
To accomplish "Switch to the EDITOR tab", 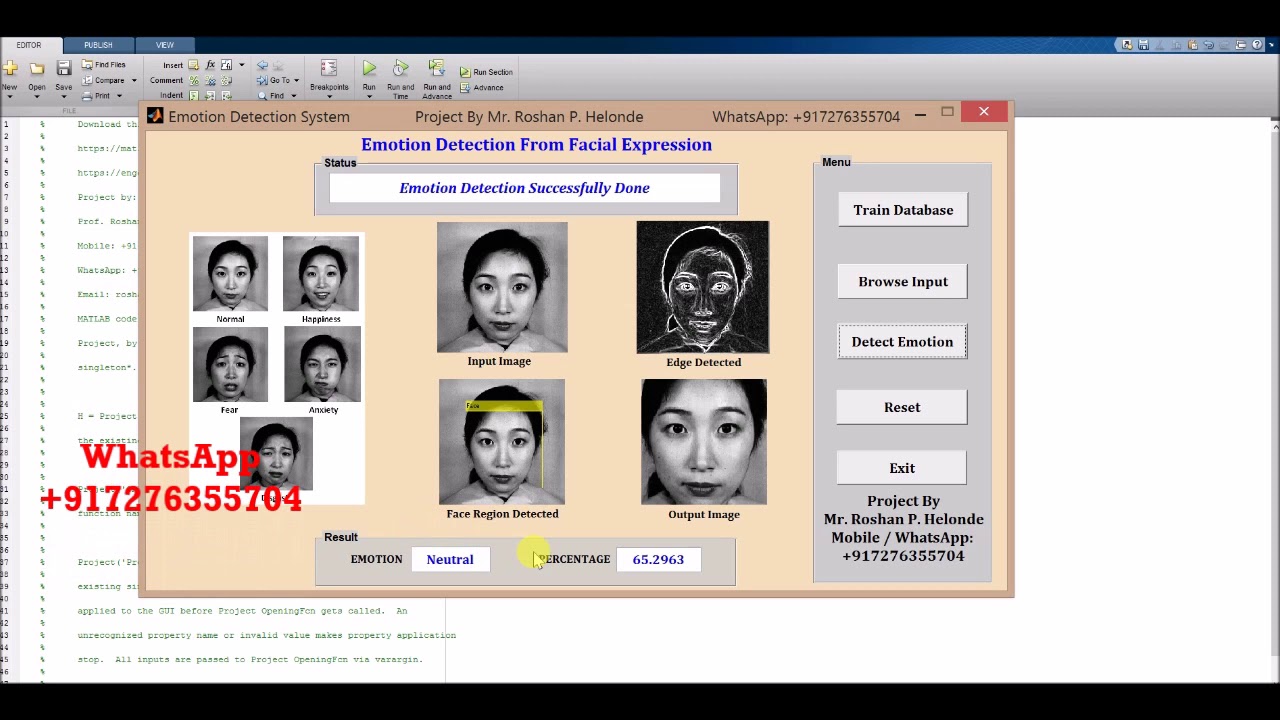I will (x=28, y=45).
